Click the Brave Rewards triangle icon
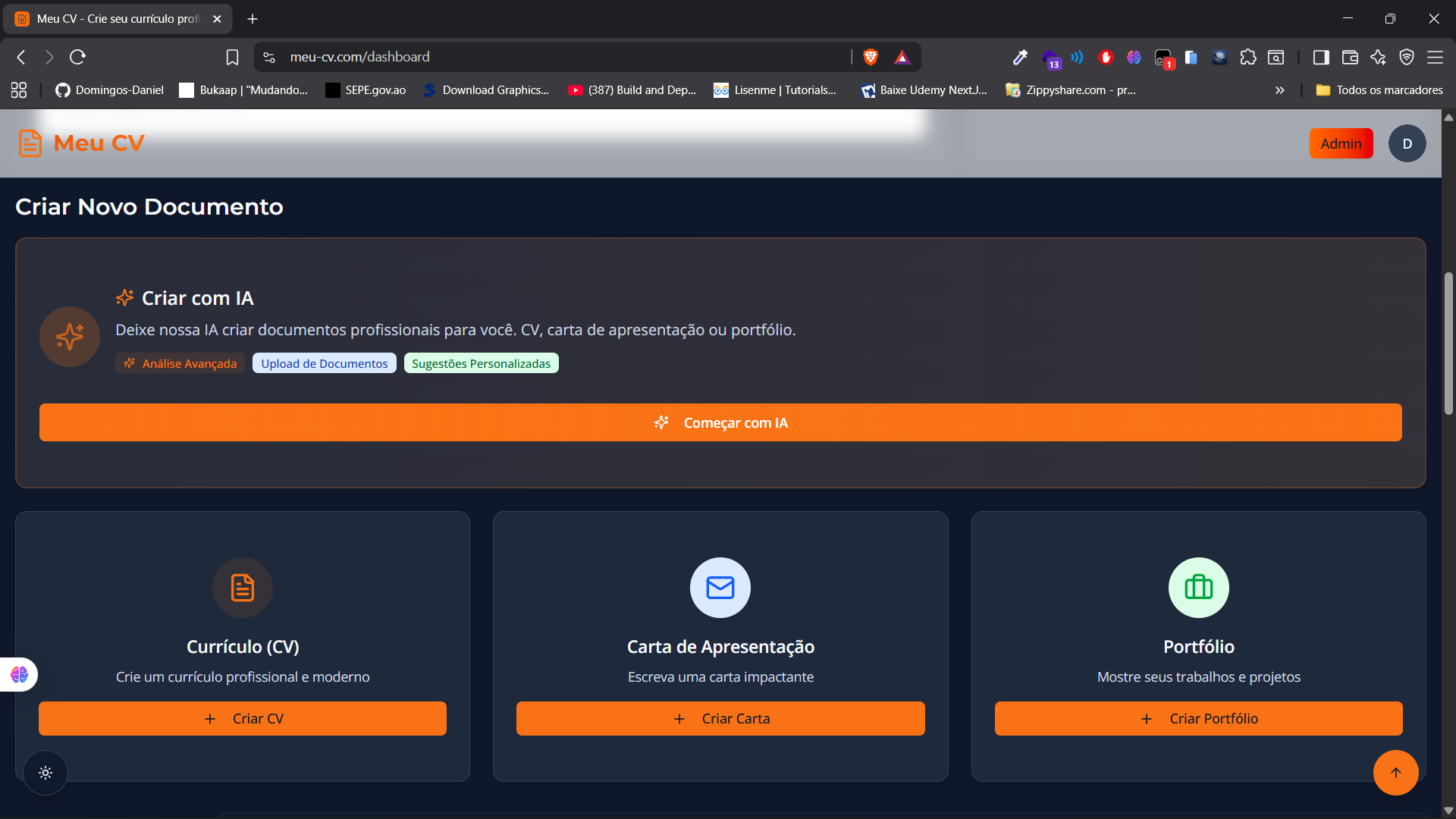 902,57
